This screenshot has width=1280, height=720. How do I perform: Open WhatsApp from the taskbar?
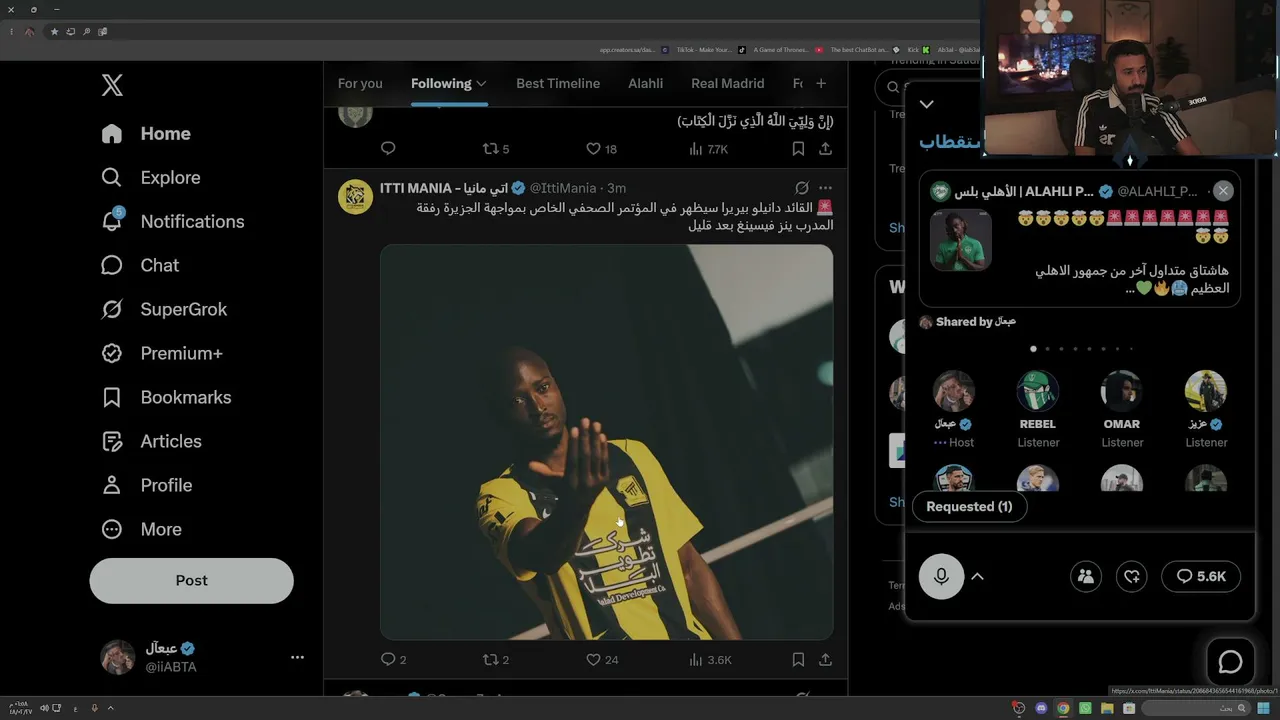(1085, 708)
